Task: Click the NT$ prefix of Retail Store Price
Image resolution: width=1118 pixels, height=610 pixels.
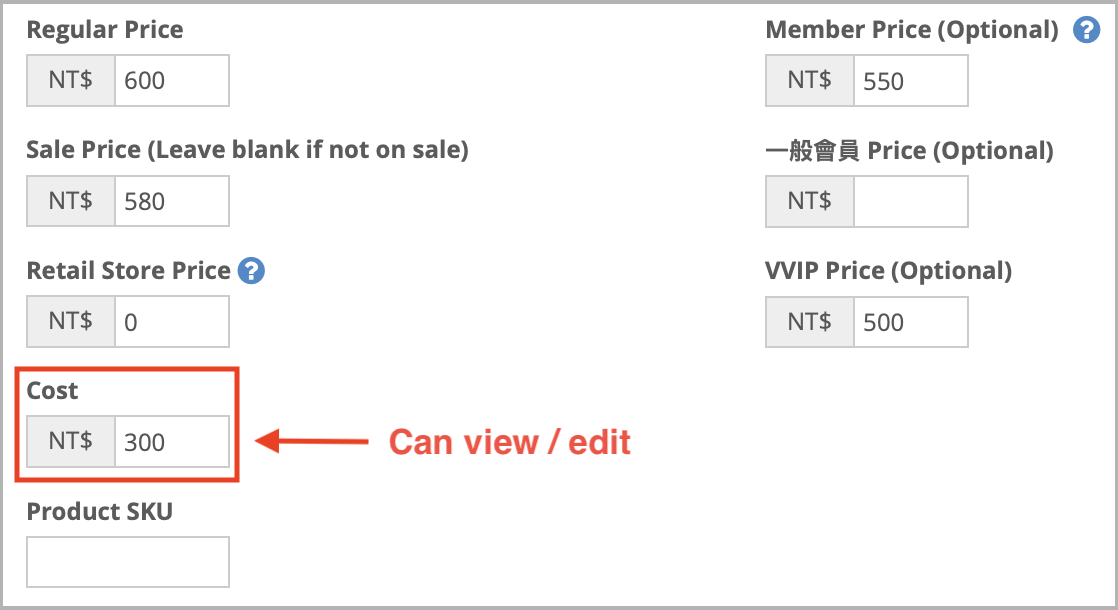Action: [71, 322]
